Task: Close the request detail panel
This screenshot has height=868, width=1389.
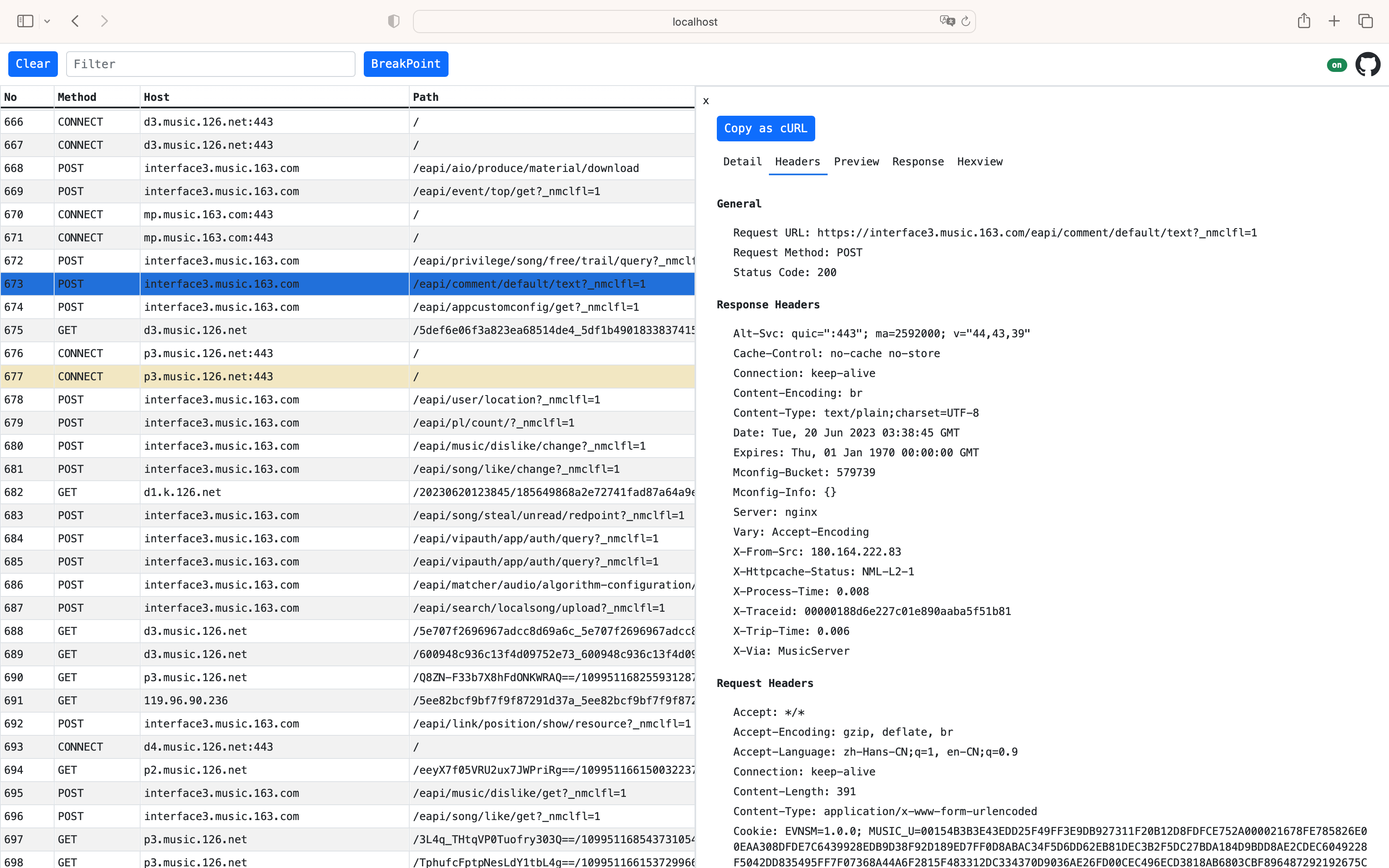Action: (706, 101)
